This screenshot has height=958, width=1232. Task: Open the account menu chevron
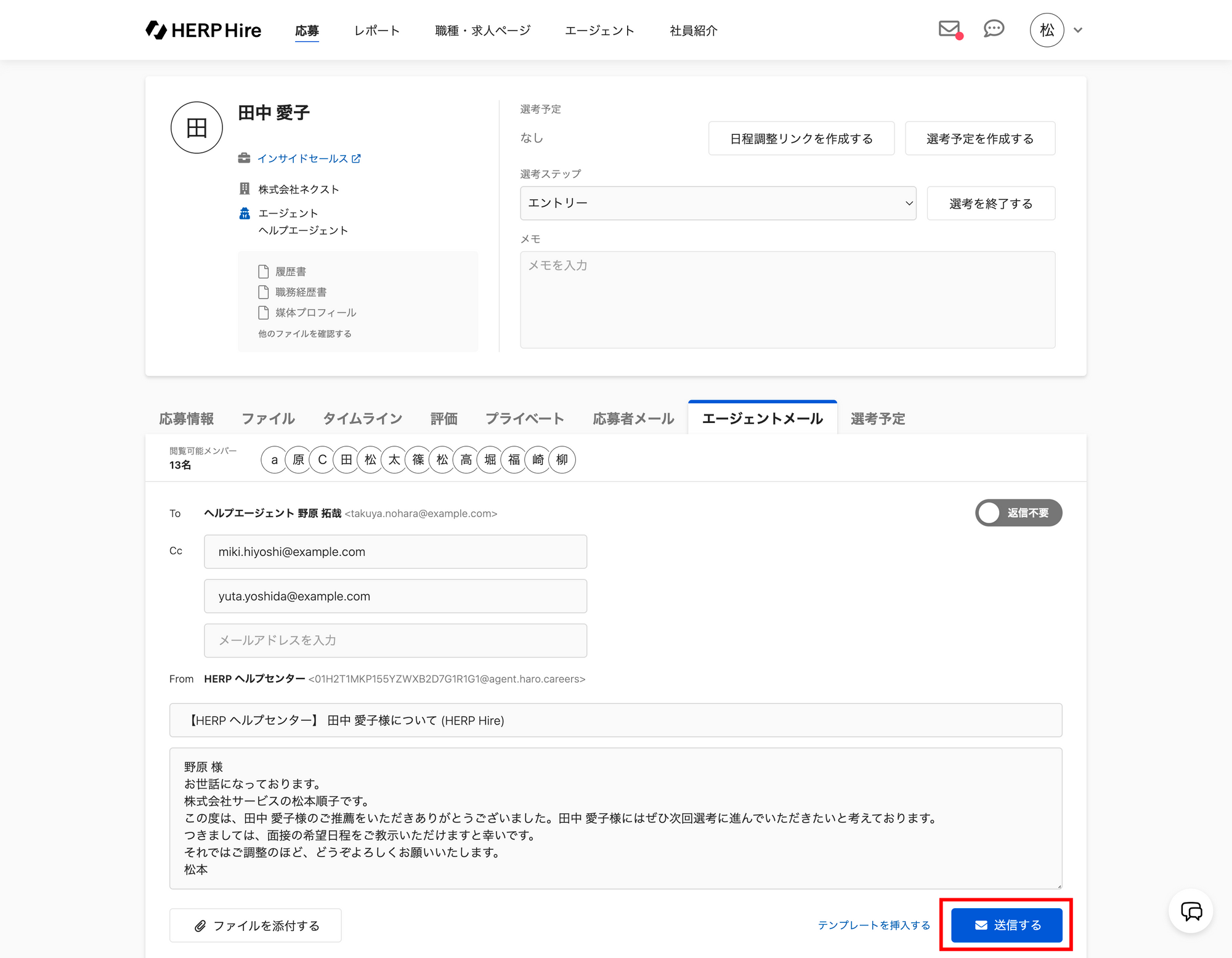[x=1078, y=30]
